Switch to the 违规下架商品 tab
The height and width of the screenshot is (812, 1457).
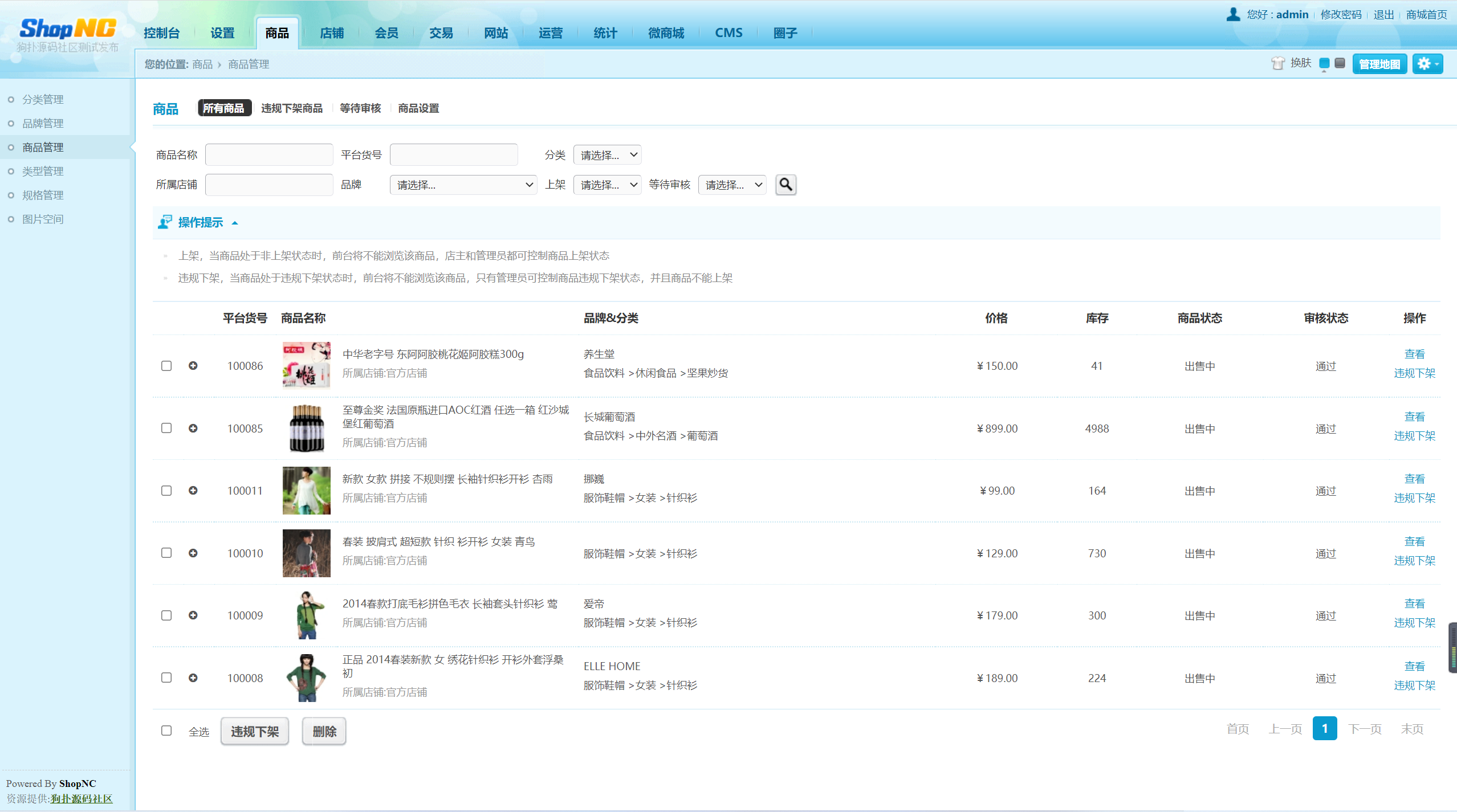click(x=291, y=108)
